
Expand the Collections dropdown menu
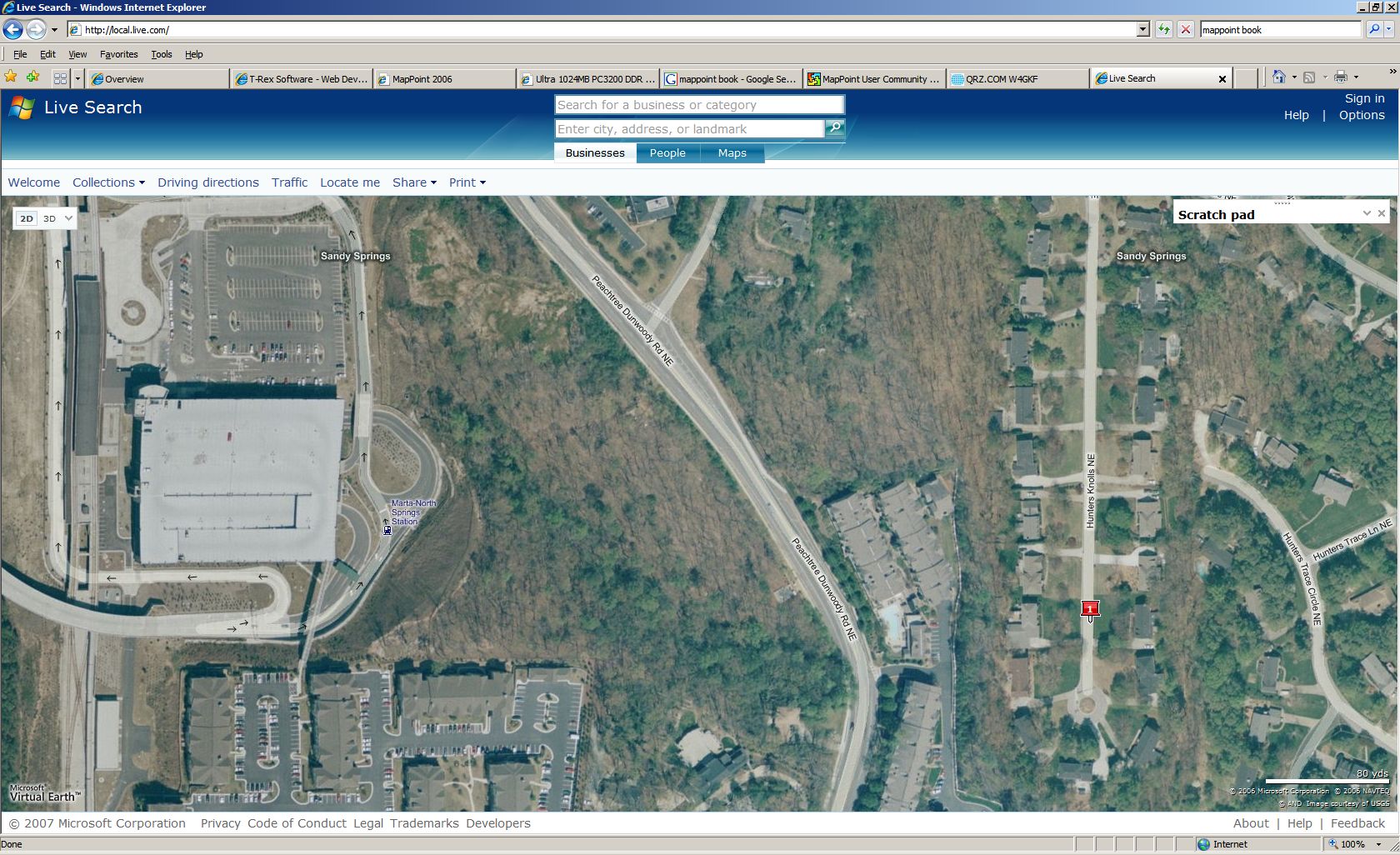[x=108, y=182]
